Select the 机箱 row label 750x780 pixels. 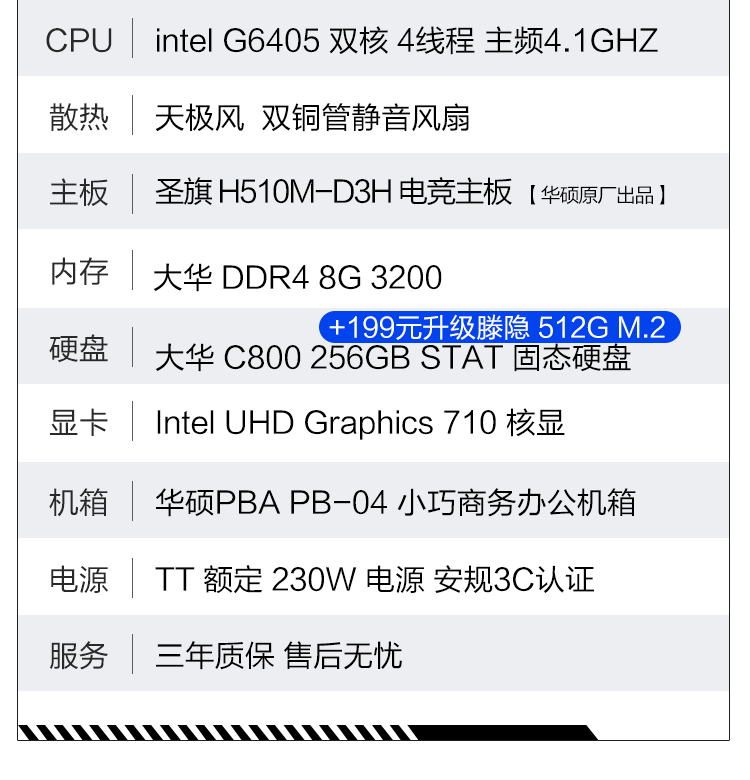pos(79,501)
